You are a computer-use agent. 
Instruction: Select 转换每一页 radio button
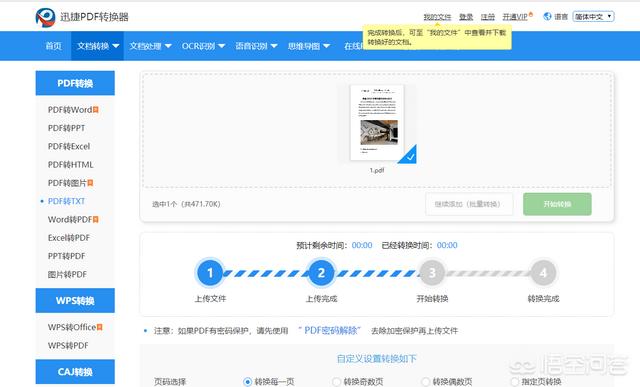[x=247, y=382]
